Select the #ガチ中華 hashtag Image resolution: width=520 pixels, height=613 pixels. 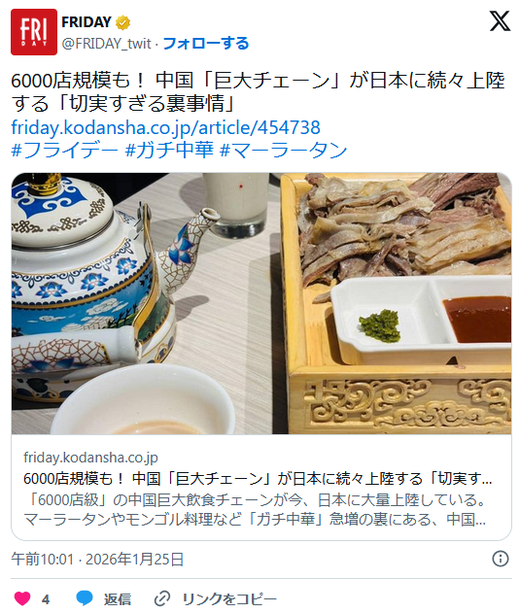click(169, 151)
